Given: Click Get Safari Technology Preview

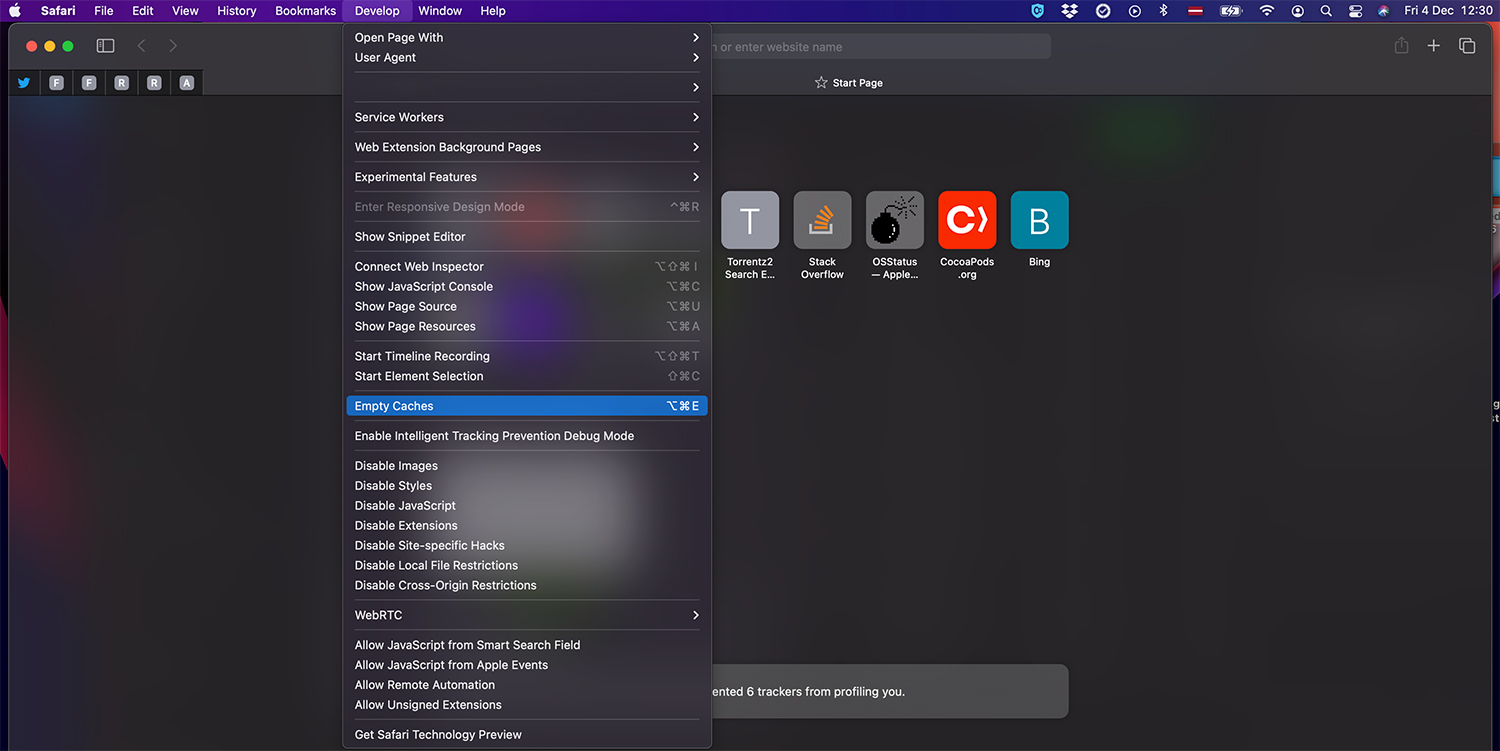Looking at the screenshot, I should [438, 735].
